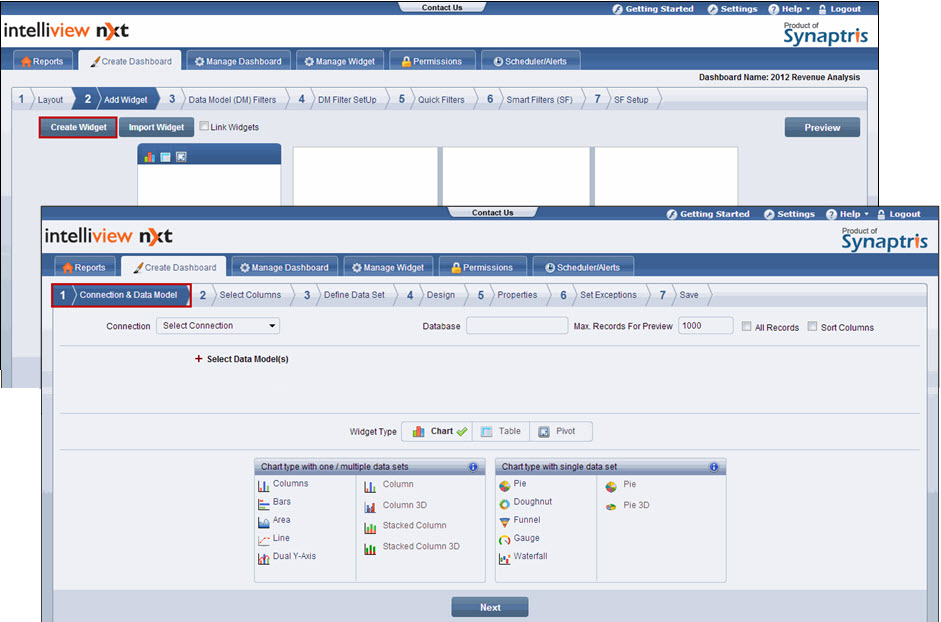Click Logout in front window header
Screen dimensions: 941x622
pyautogui.click(x=898, y=214)
